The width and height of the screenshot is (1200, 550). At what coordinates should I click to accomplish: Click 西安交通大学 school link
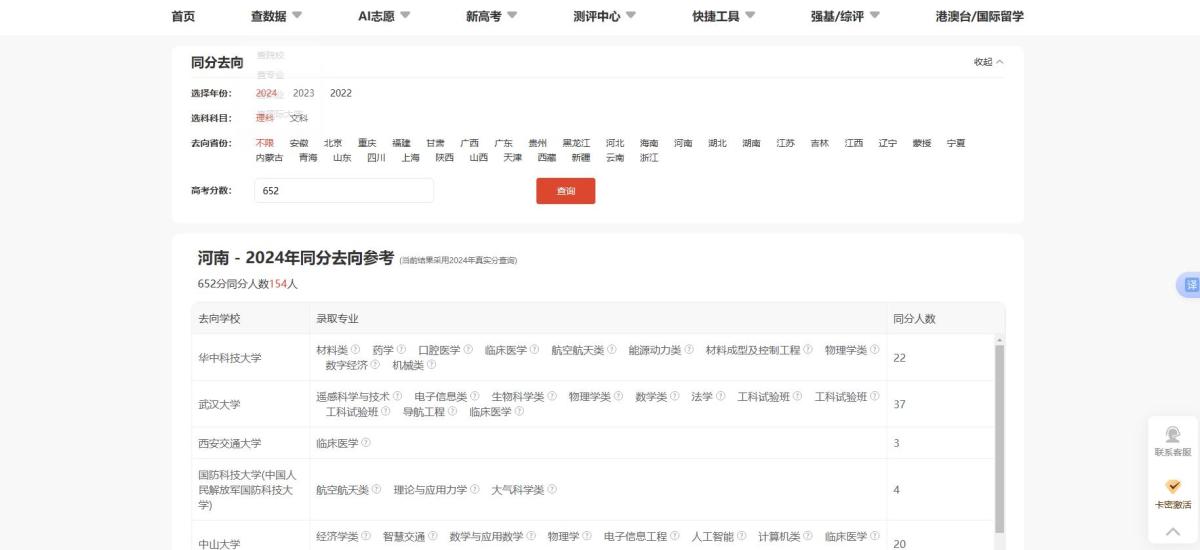(230, 443)
